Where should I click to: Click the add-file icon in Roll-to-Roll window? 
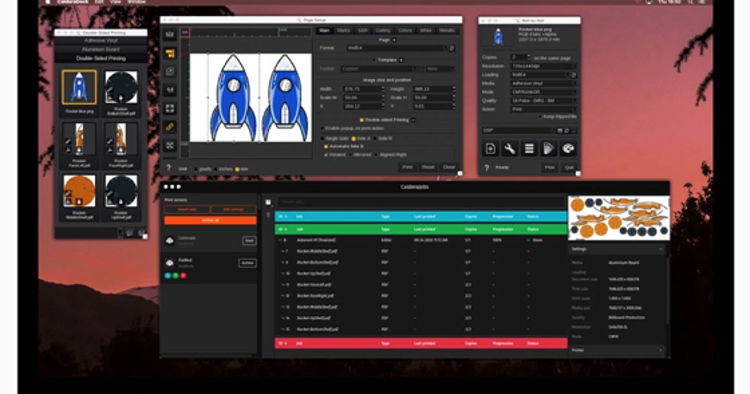pos(490,149)
